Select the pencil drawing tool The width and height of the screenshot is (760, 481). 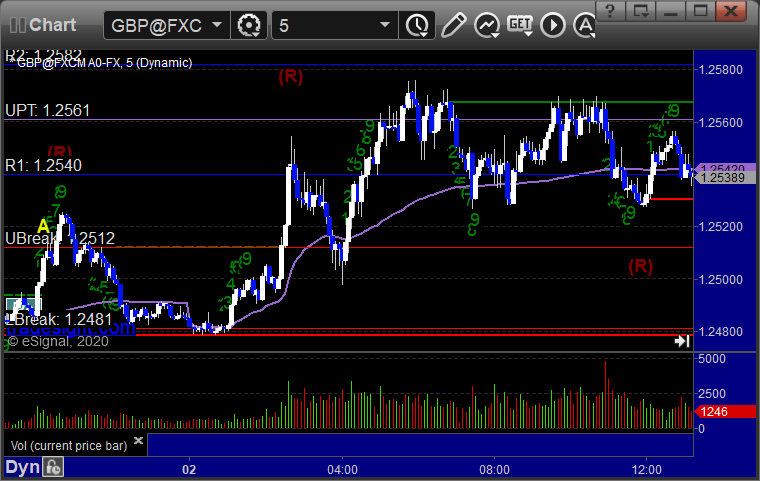click(x=454, y=25)
